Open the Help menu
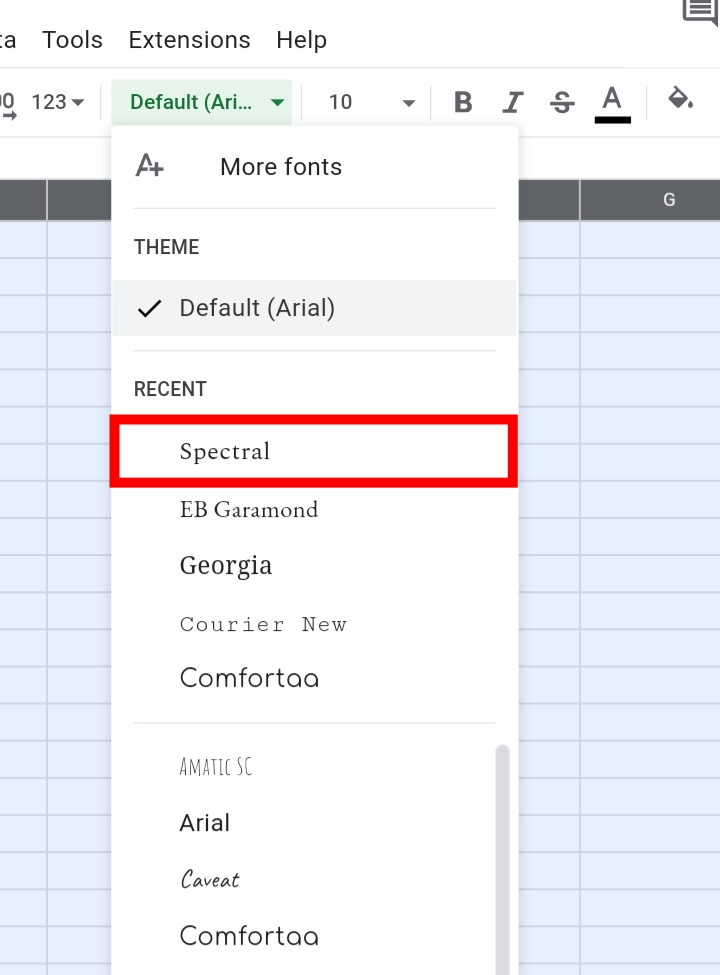 click(302, 40)
